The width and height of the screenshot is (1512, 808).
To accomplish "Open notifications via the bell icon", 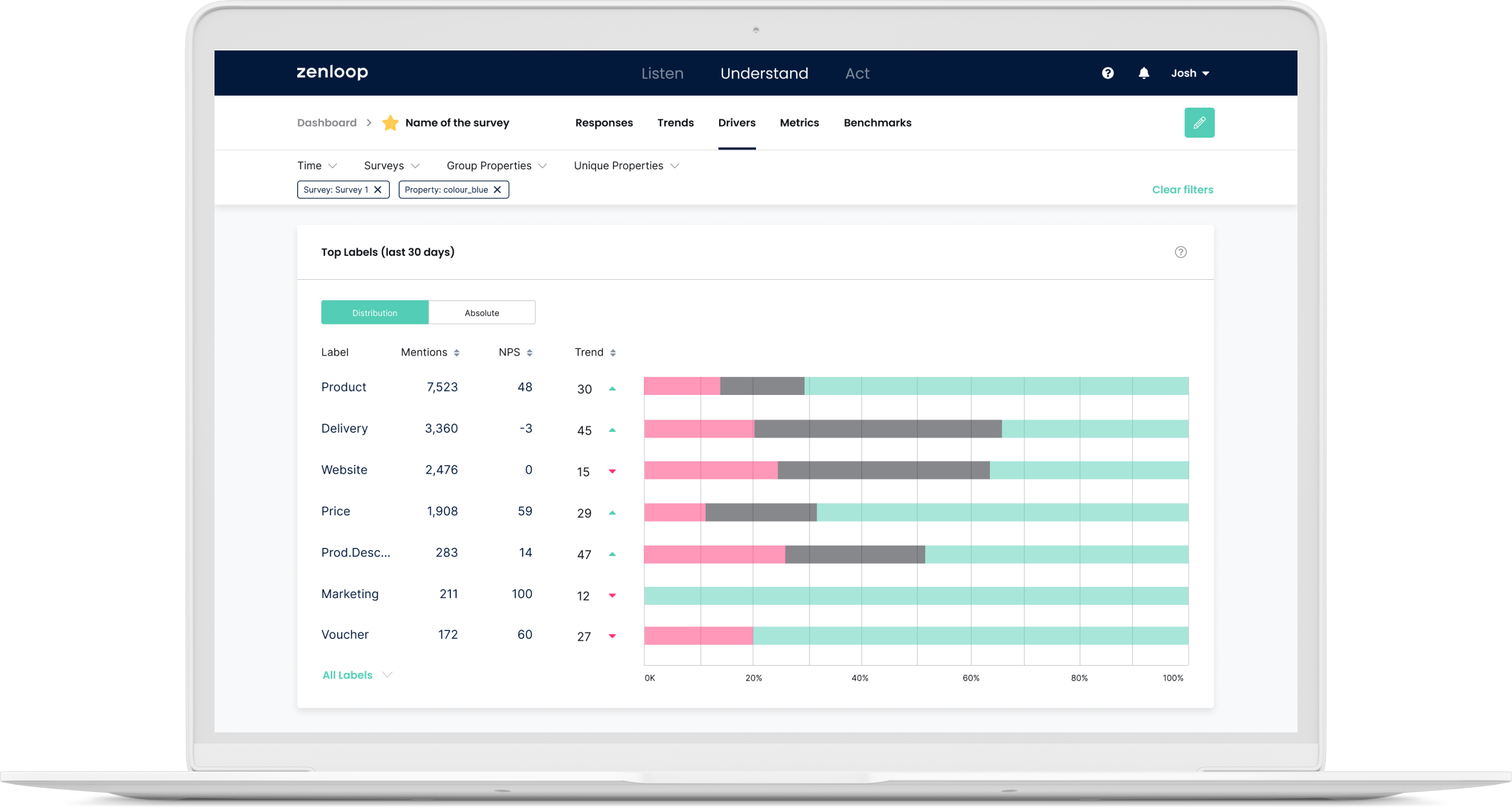I will point(1144,73).
